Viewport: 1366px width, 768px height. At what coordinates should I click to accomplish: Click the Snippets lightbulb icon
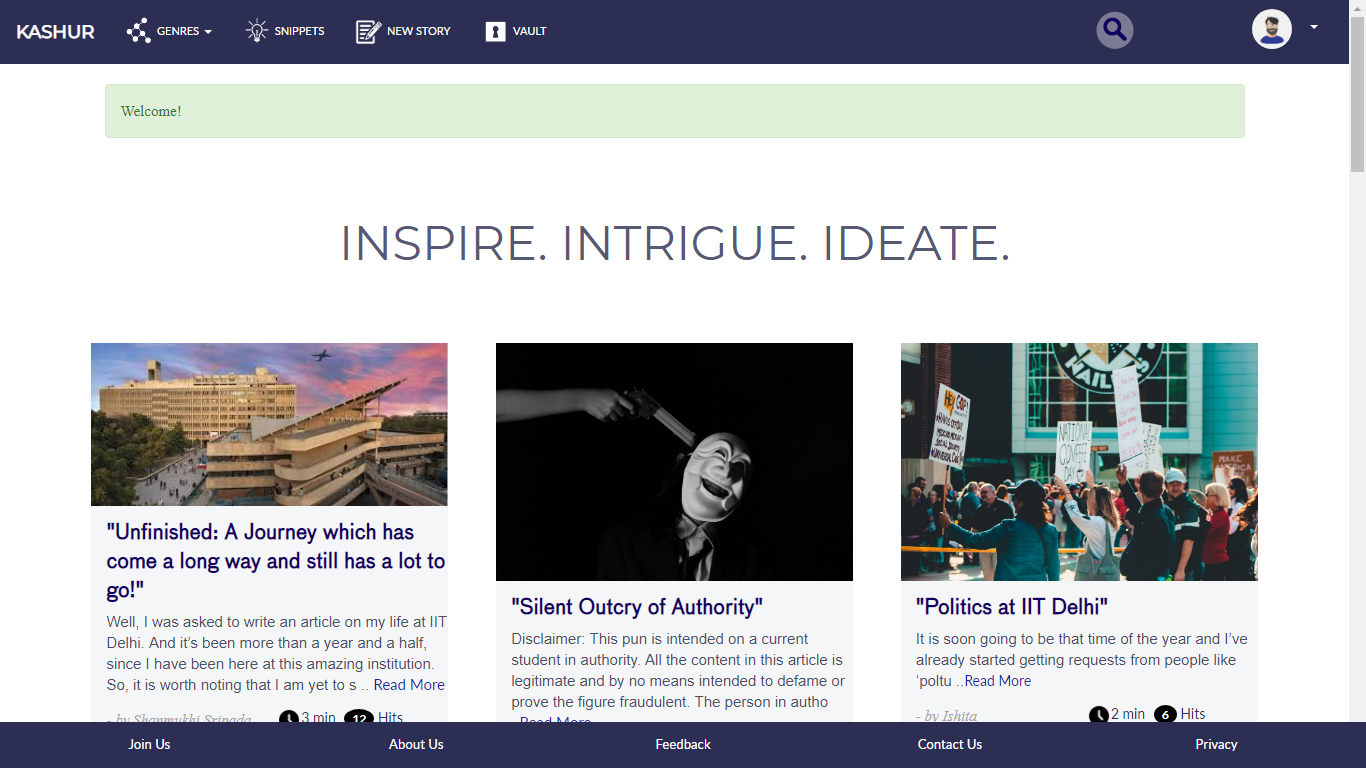pyautogui.click(x=257, y=31)
